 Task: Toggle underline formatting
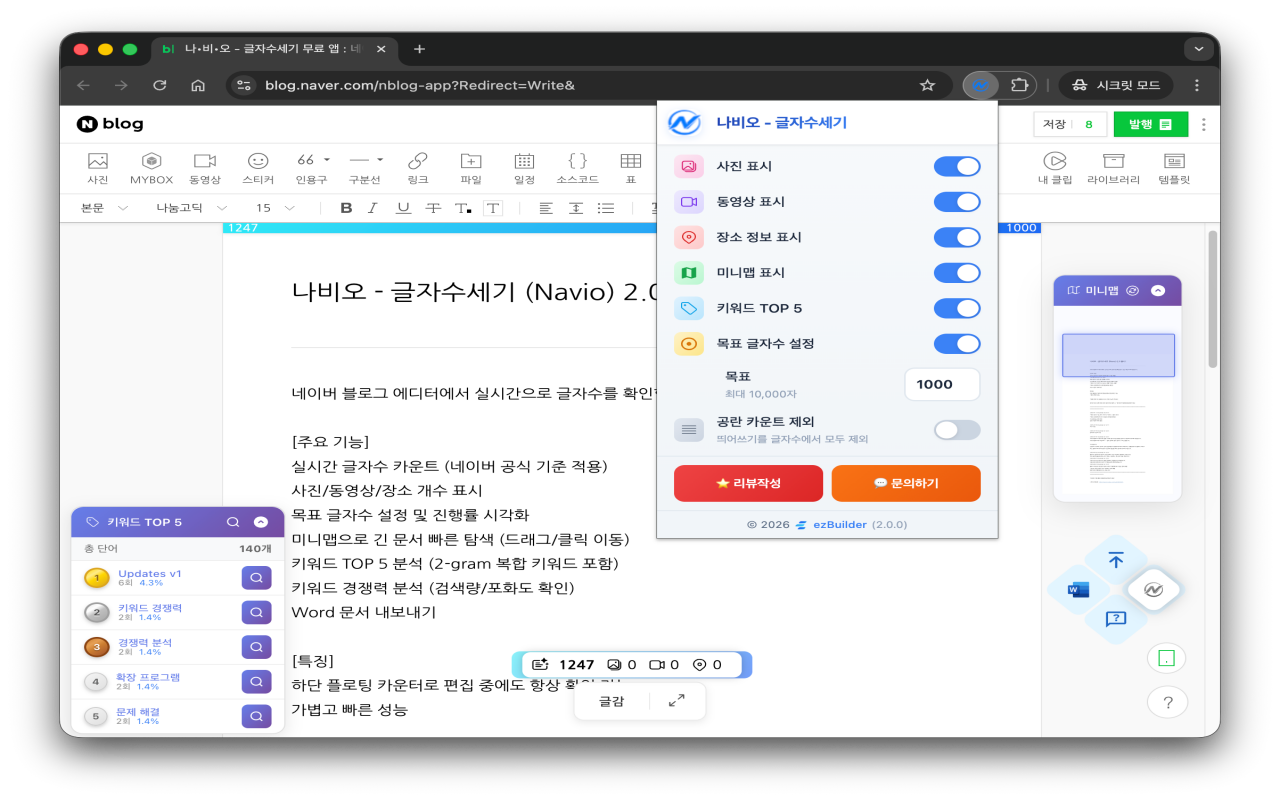coord(403,208)
